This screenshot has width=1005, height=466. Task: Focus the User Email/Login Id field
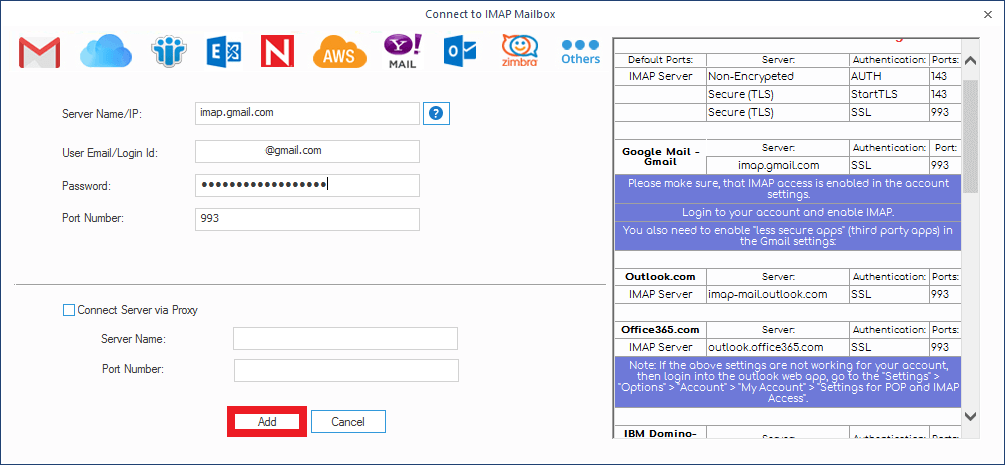pyautogui.click(x=308, y=151)
